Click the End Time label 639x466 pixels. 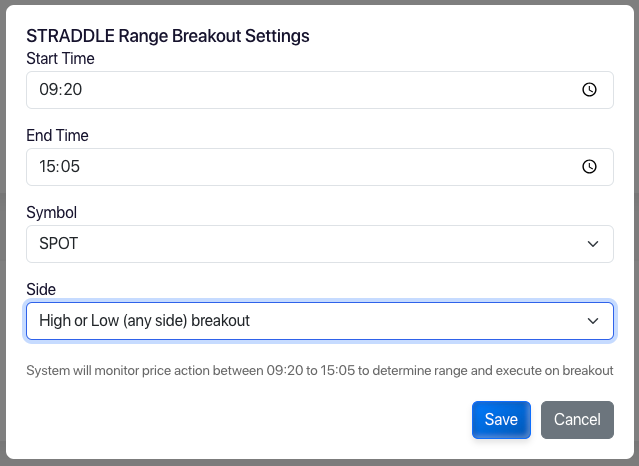coord(57,135)
